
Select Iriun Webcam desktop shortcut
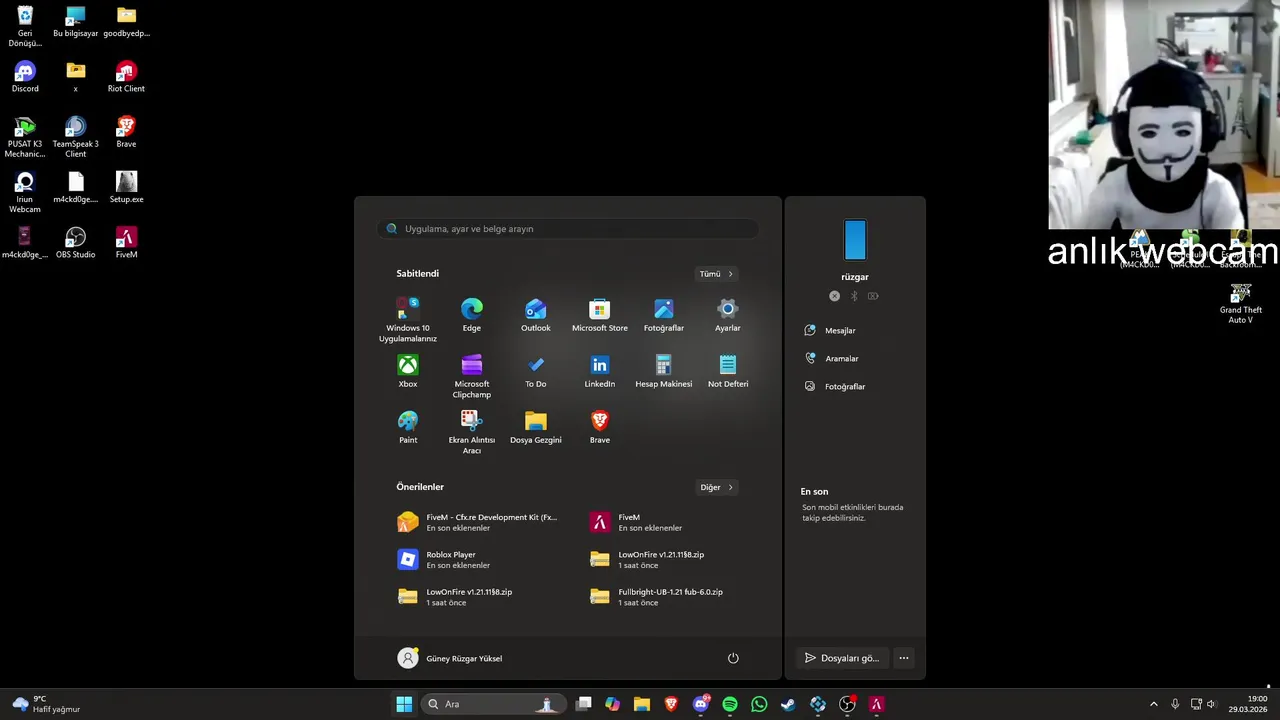(25, 192)
